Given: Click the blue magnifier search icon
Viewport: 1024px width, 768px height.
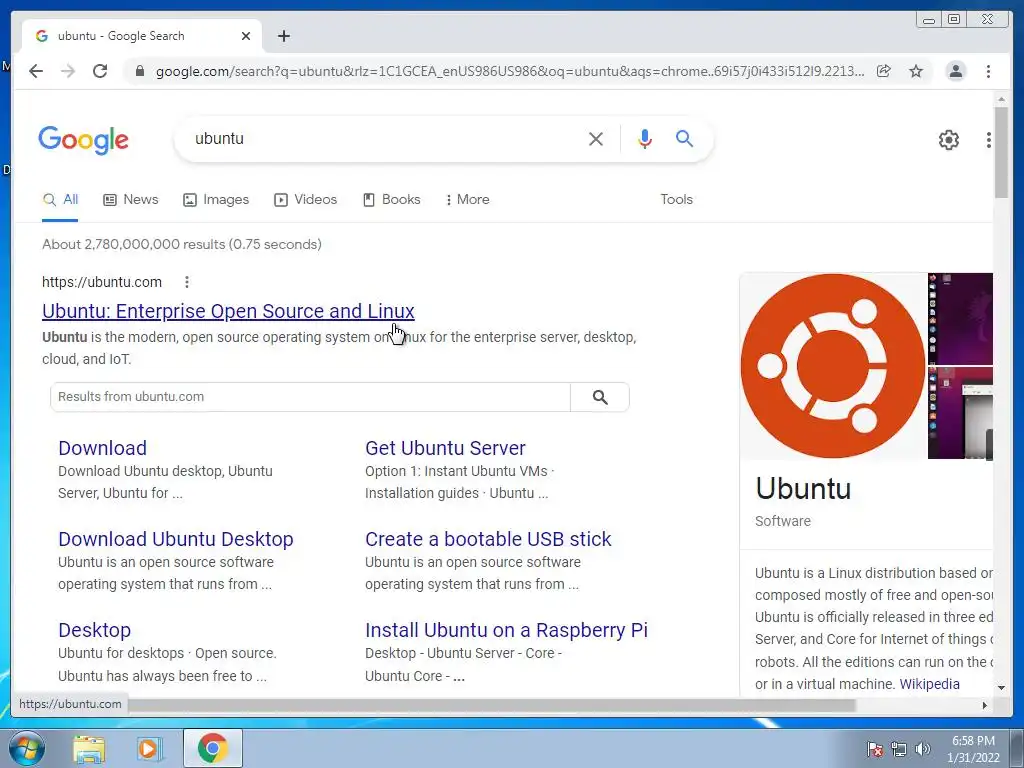Looking at the screenshot, I should point(684,138).
